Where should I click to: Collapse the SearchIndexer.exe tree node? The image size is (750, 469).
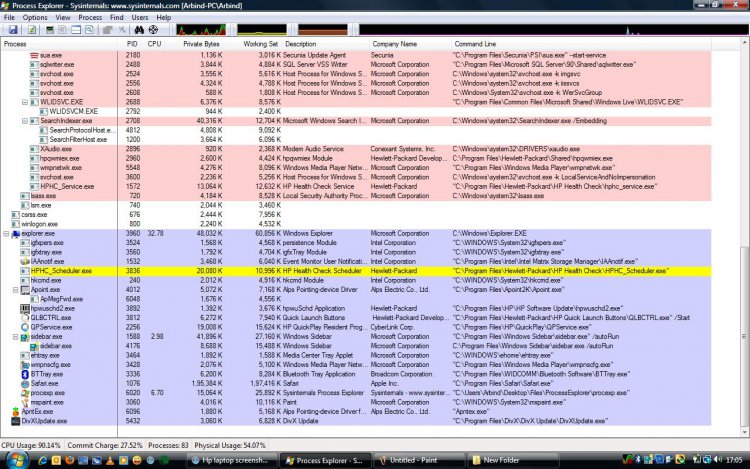tap(25, 121)
